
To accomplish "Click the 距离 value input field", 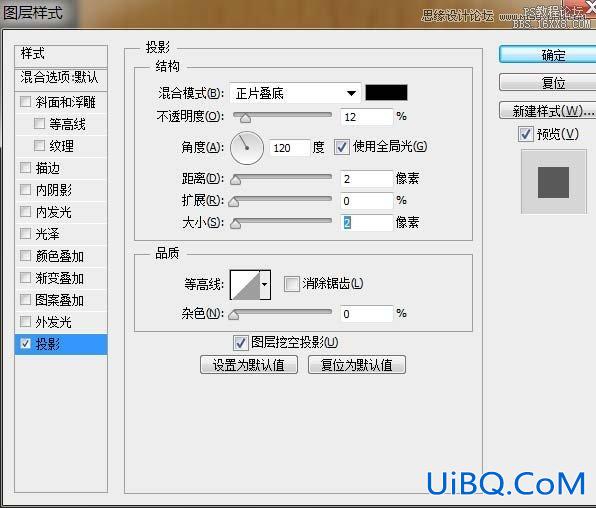I will [366, 179].
